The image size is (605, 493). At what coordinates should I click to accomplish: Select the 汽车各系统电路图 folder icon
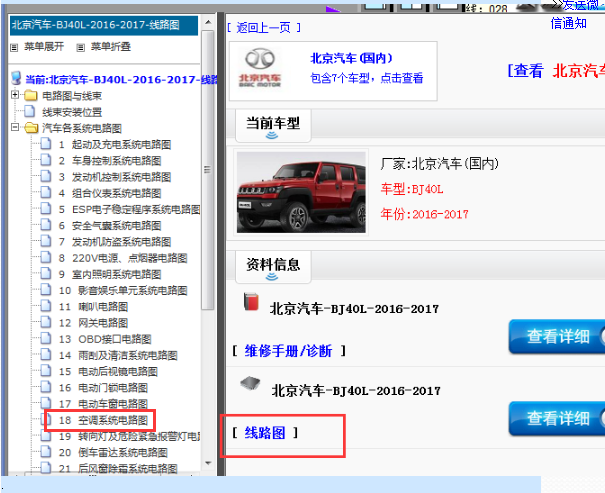click(x=31, y=127)
